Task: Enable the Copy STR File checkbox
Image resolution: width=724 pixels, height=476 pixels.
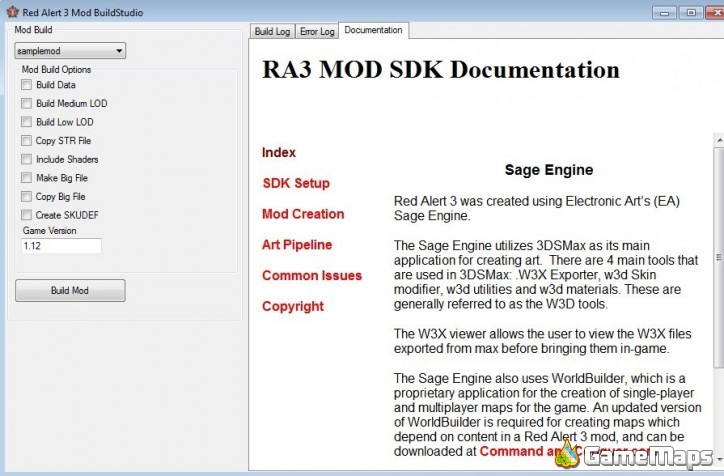Action: point(26,140)
